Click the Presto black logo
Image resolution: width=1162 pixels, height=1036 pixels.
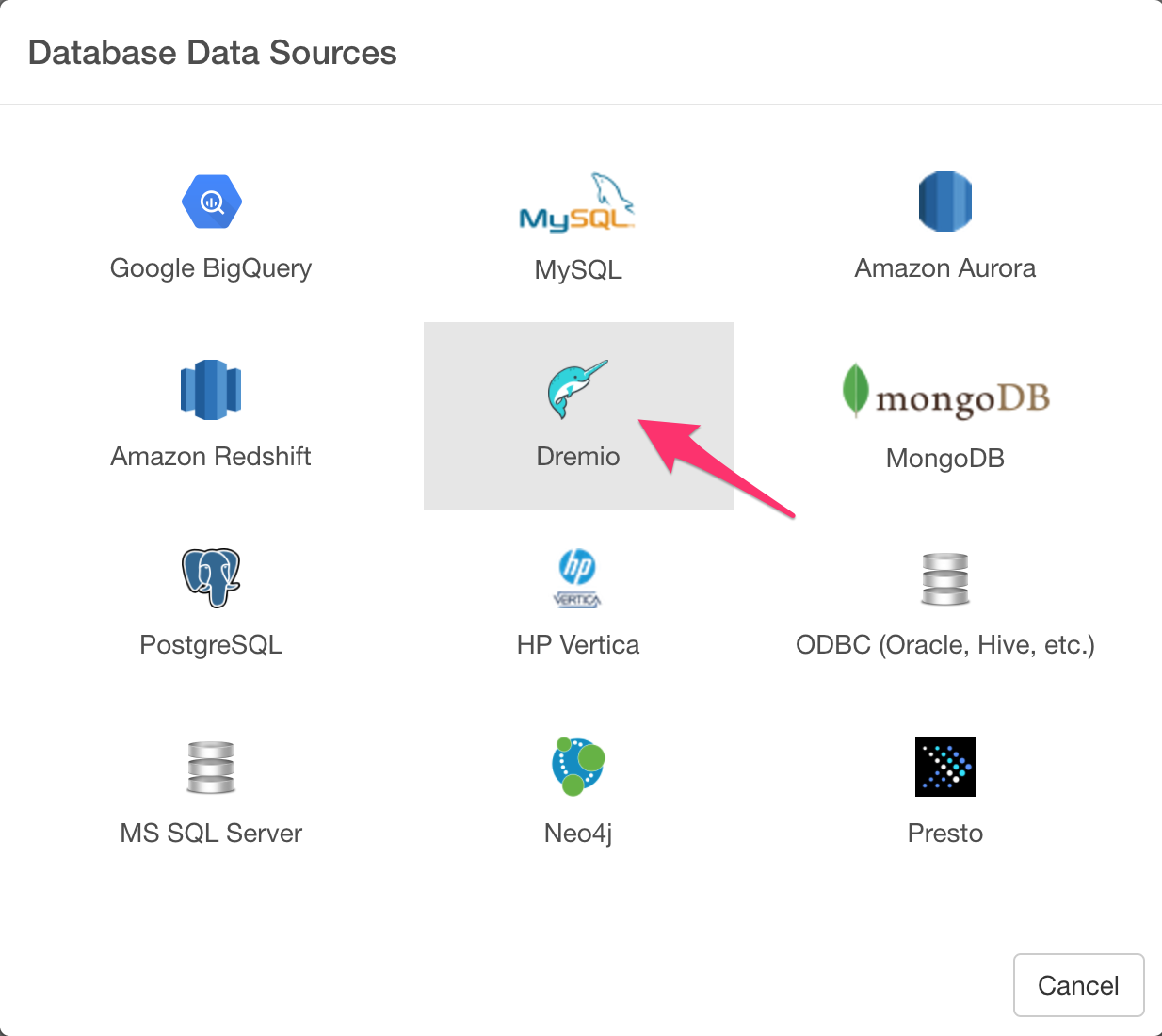coord(944,766)
